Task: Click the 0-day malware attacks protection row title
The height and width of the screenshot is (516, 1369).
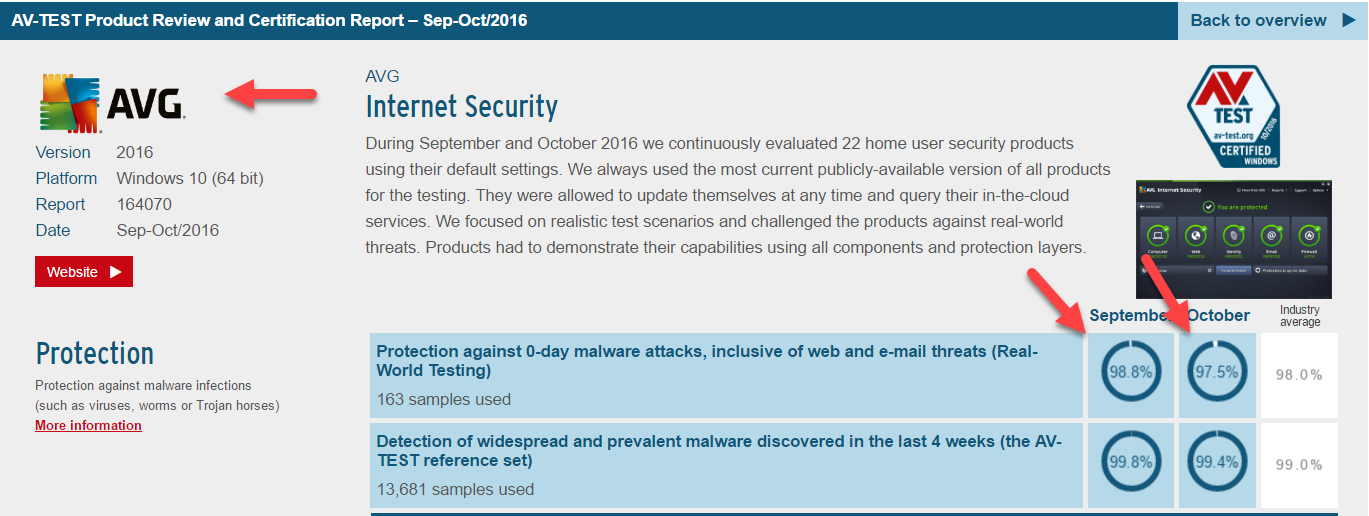Action: point(707,361)
